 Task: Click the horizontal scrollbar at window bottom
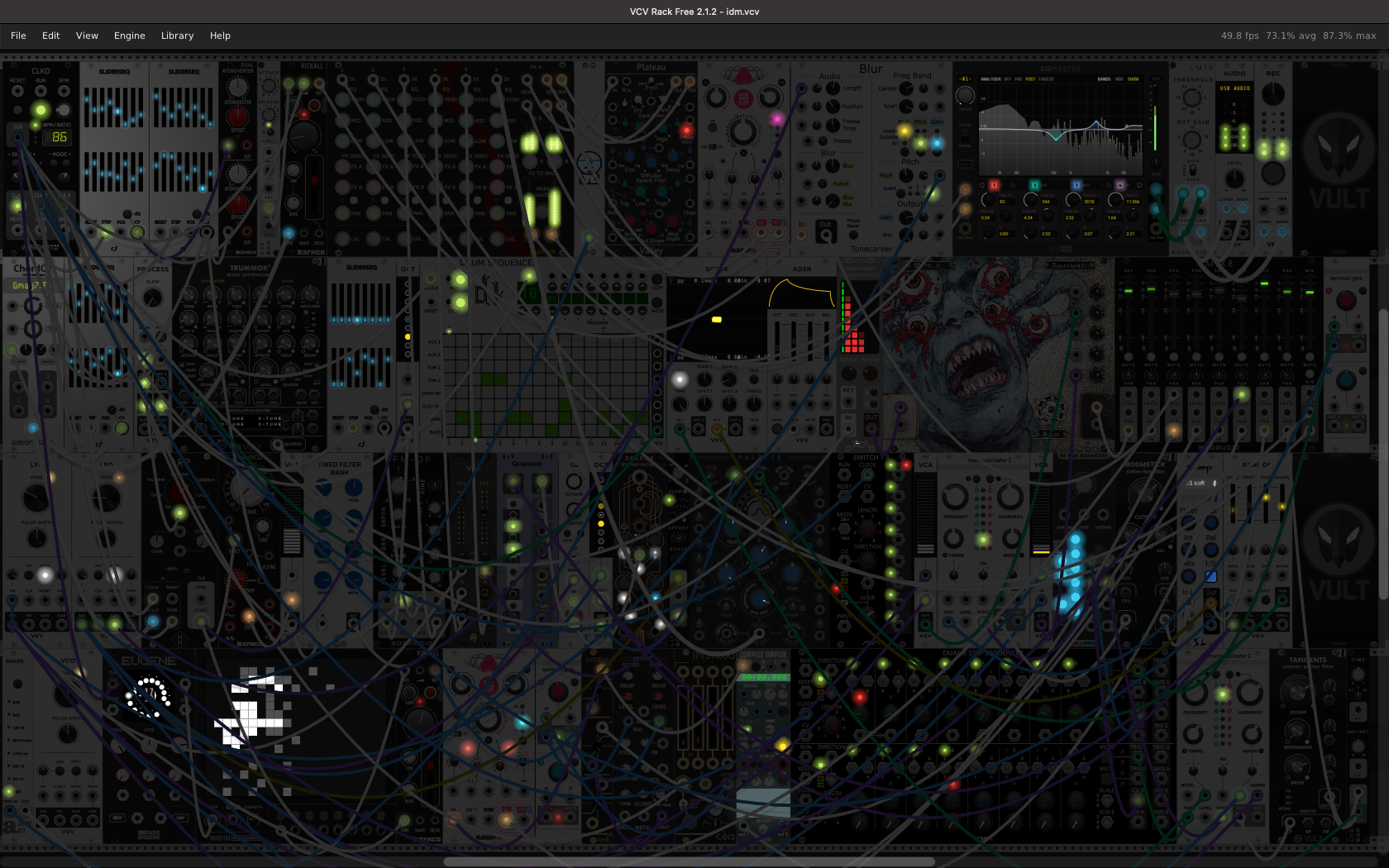tap(689, 861)
